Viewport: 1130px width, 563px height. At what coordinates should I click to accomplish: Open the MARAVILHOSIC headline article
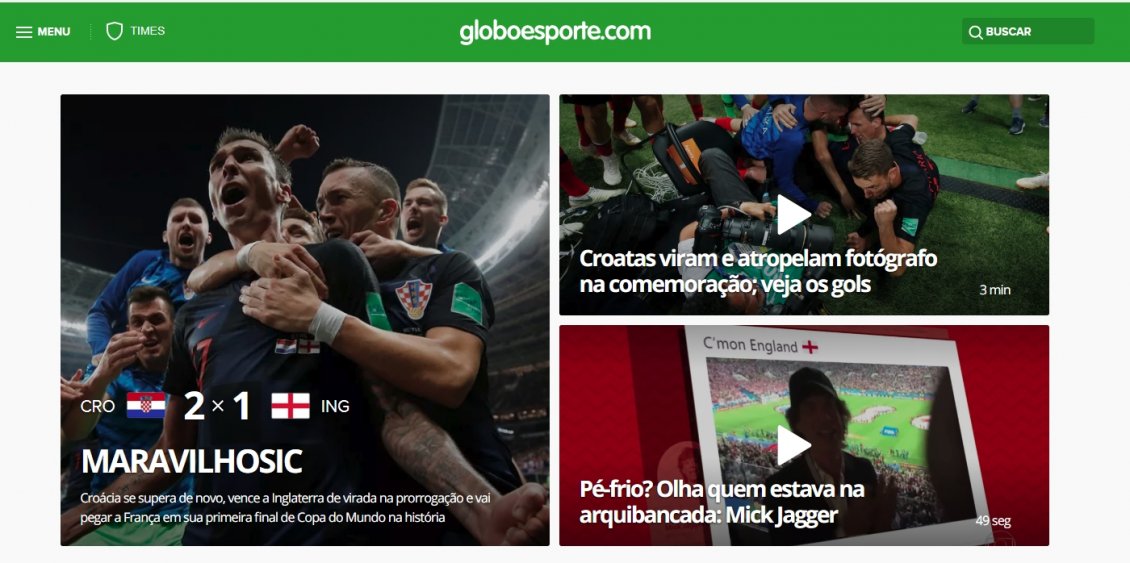(192, 461)
